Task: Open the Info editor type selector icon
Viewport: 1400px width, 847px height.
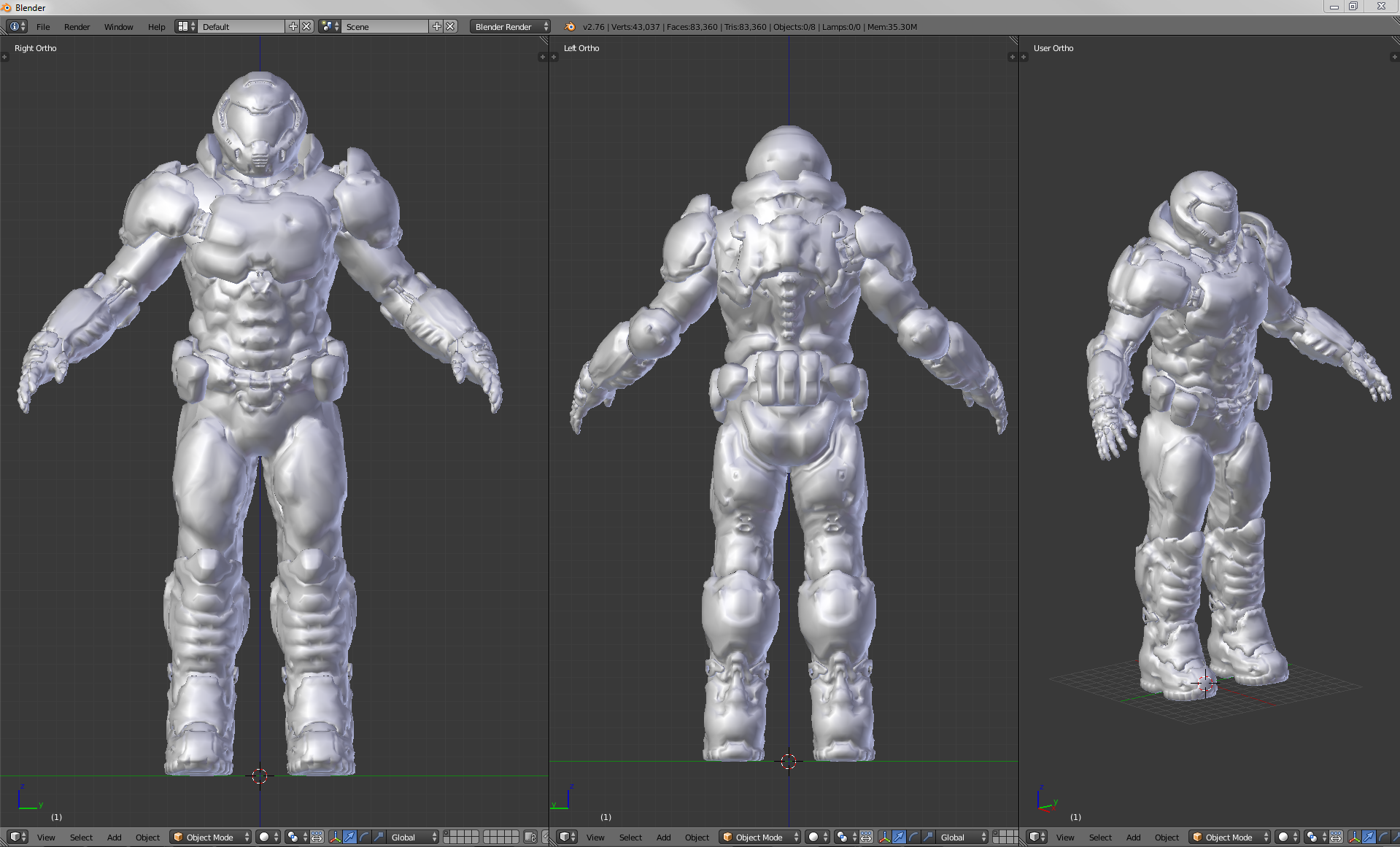Action: pos(17,26)
